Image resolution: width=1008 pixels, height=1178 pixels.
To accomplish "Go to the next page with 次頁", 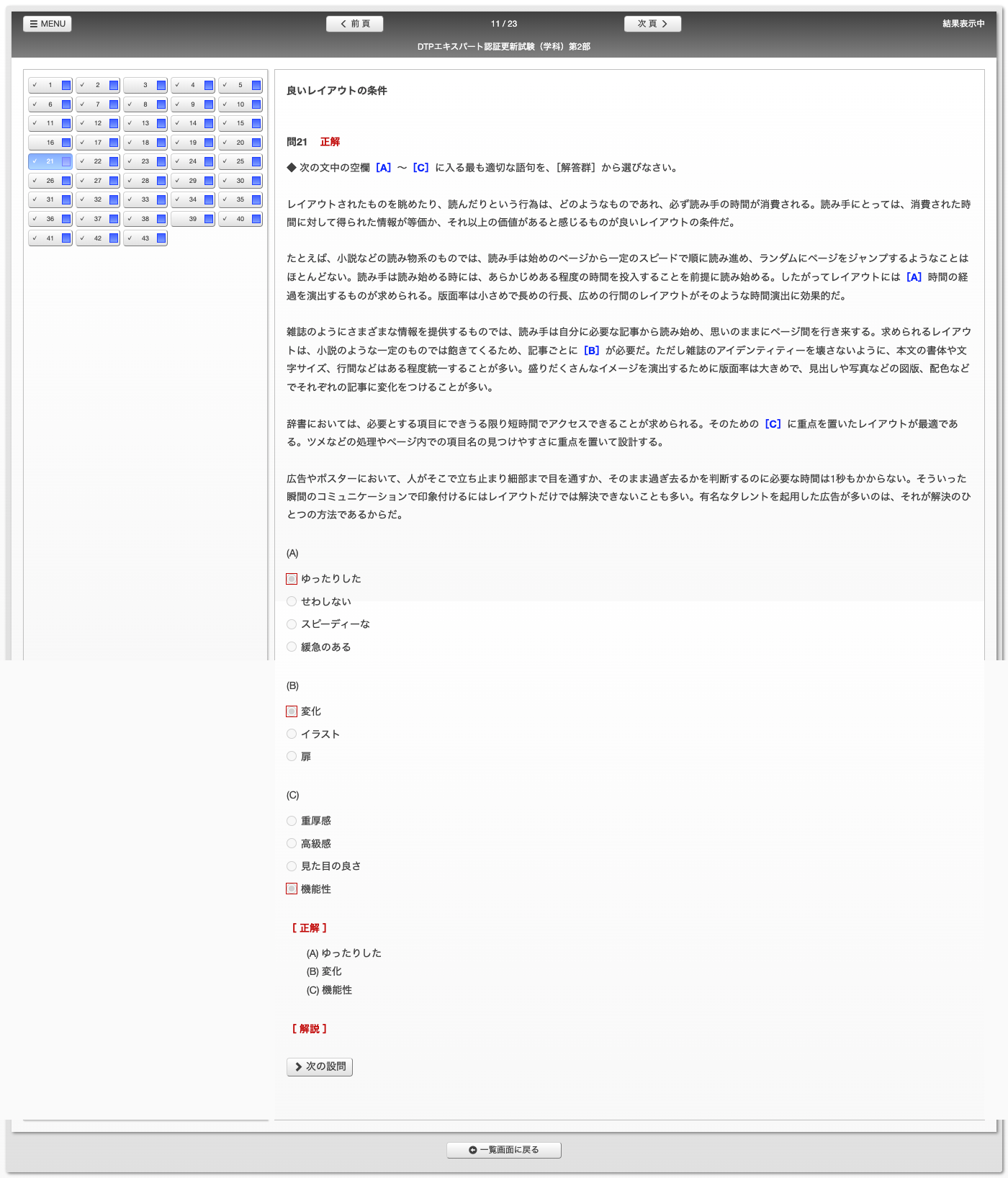I will 652,24.
